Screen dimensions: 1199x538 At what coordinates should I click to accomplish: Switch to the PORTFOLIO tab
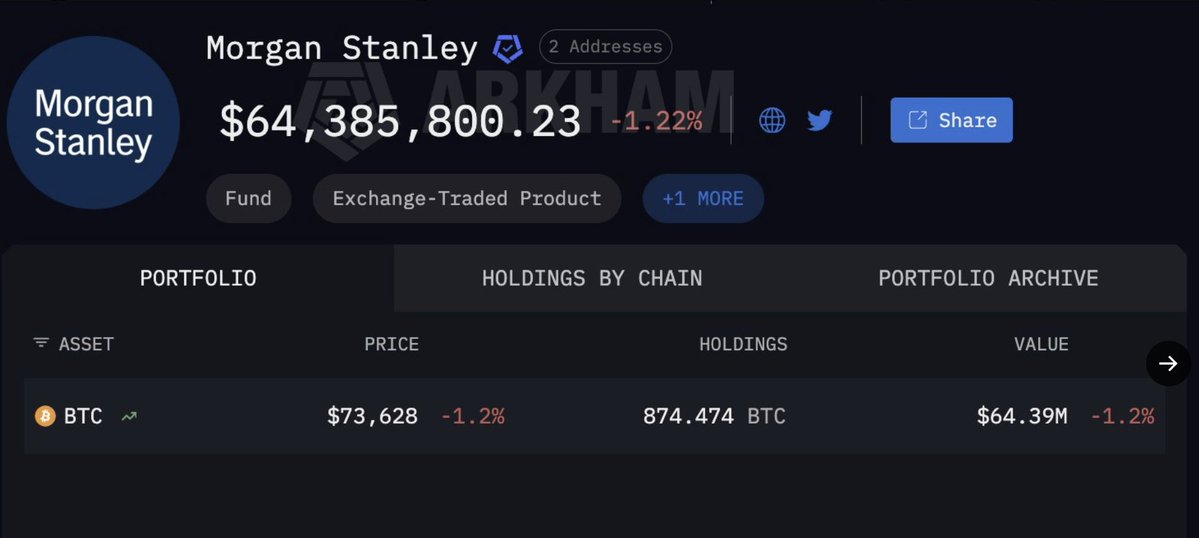tap(198, 279)
